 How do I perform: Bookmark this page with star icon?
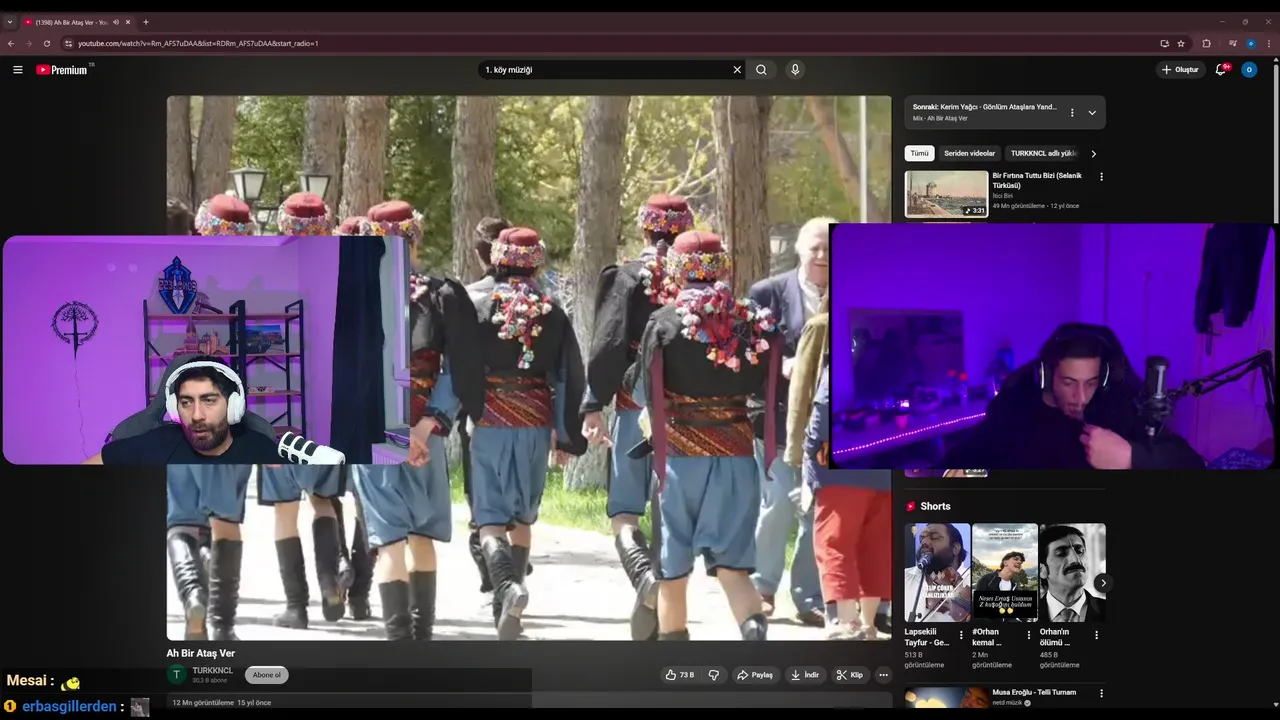tap(1181, 43)
